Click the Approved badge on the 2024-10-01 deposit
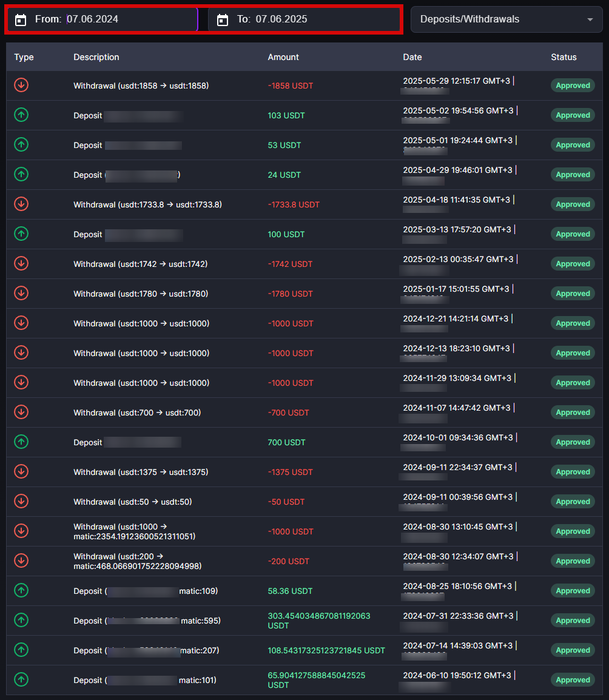The width and height of the screenshot is (609, 700). tap(573, 442)
